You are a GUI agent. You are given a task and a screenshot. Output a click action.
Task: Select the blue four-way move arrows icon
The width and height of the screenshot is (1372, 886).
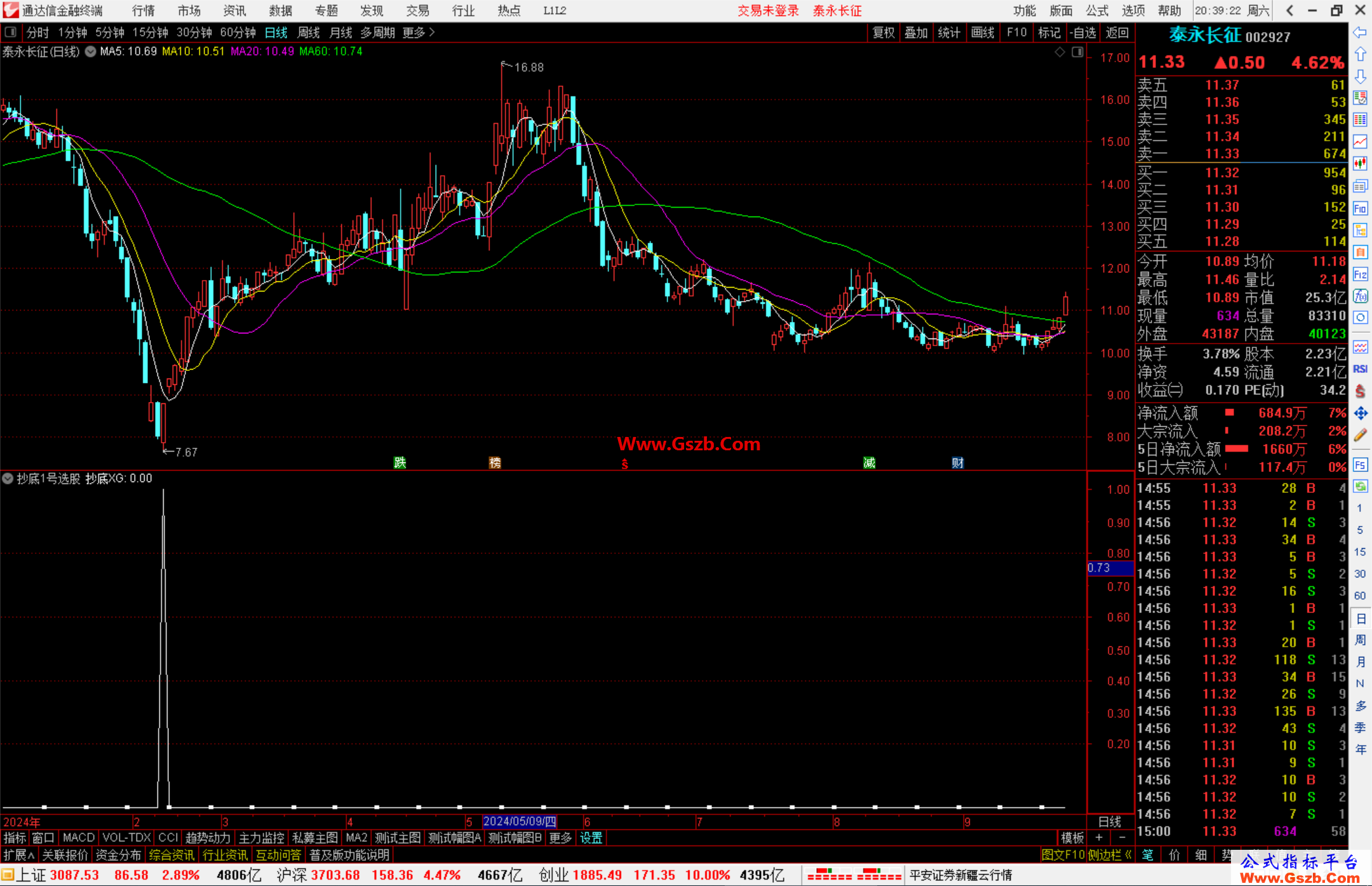[x=1360, y=413]
